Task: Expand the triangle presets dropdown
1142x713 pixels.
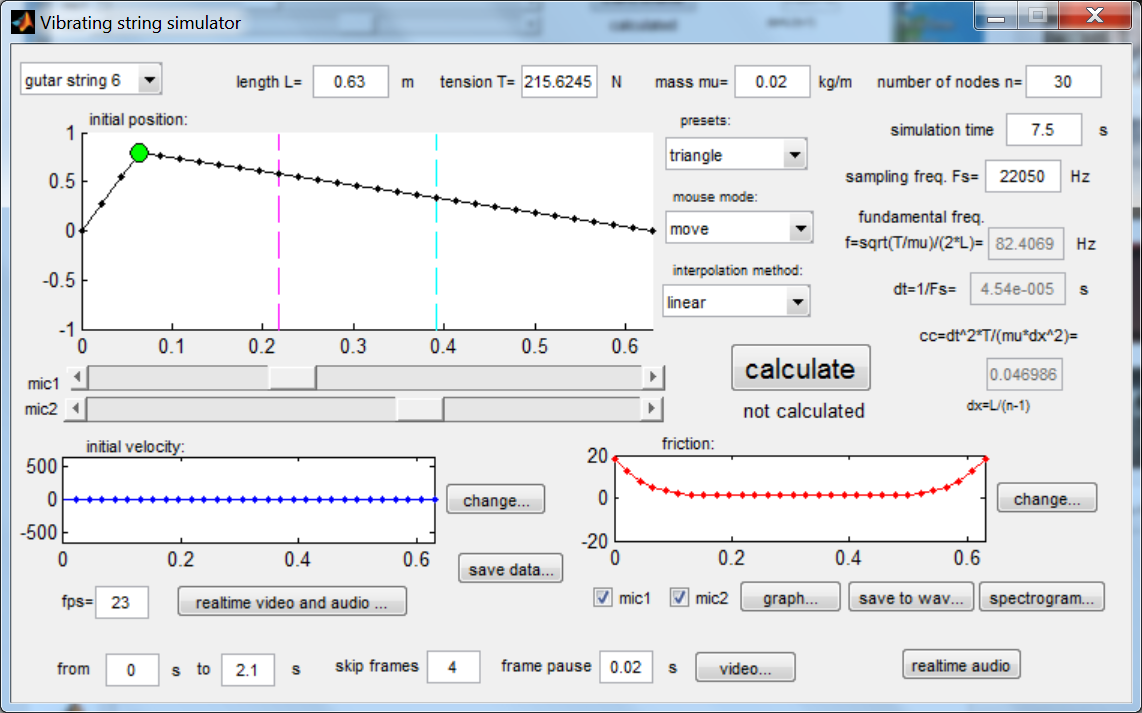Action: click(736, 155)
